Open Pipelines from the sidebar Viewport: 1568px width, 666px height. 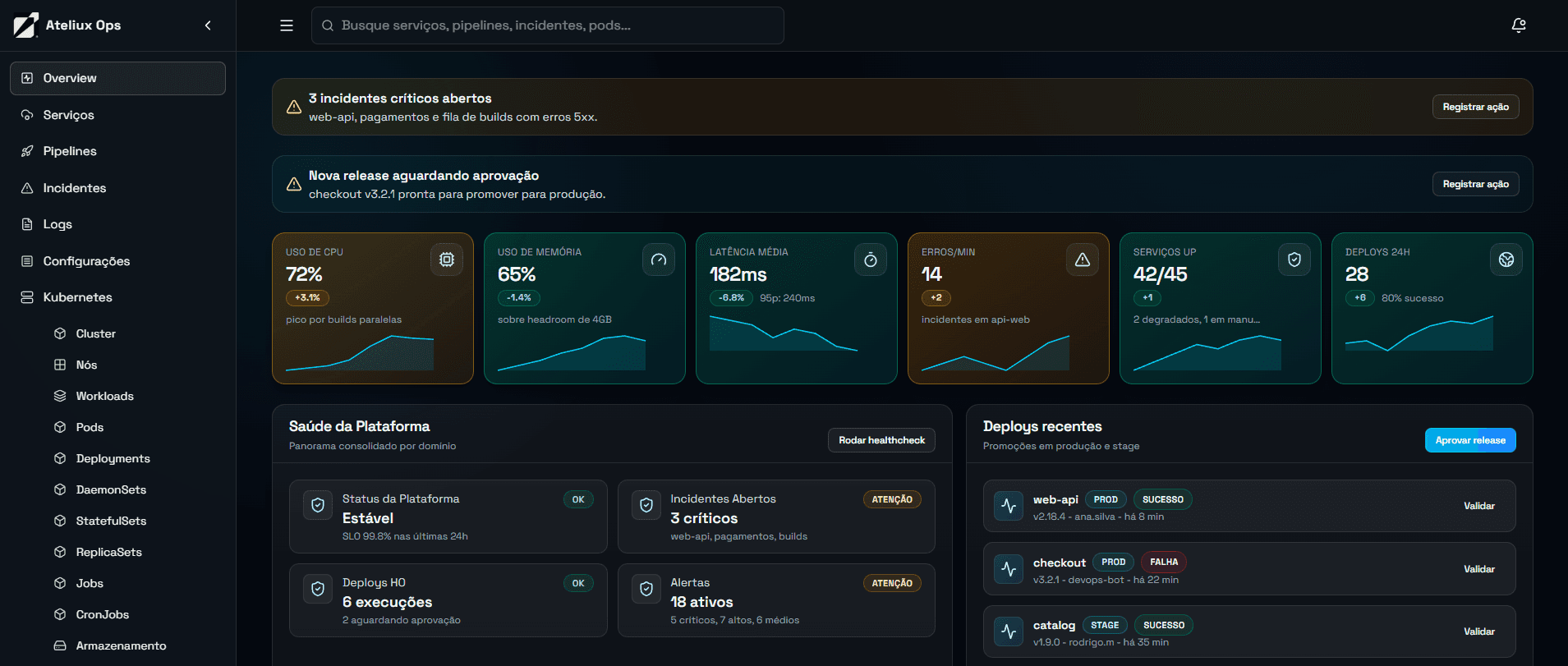117,151
